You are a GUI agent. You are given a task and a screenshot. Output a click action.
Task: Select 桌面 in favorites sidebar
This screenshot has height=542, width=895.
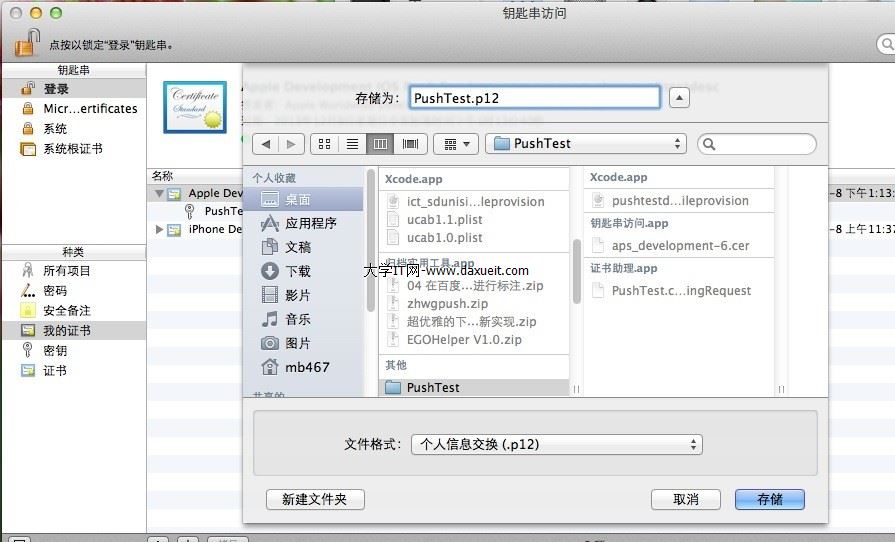click(x=303, y=199)
